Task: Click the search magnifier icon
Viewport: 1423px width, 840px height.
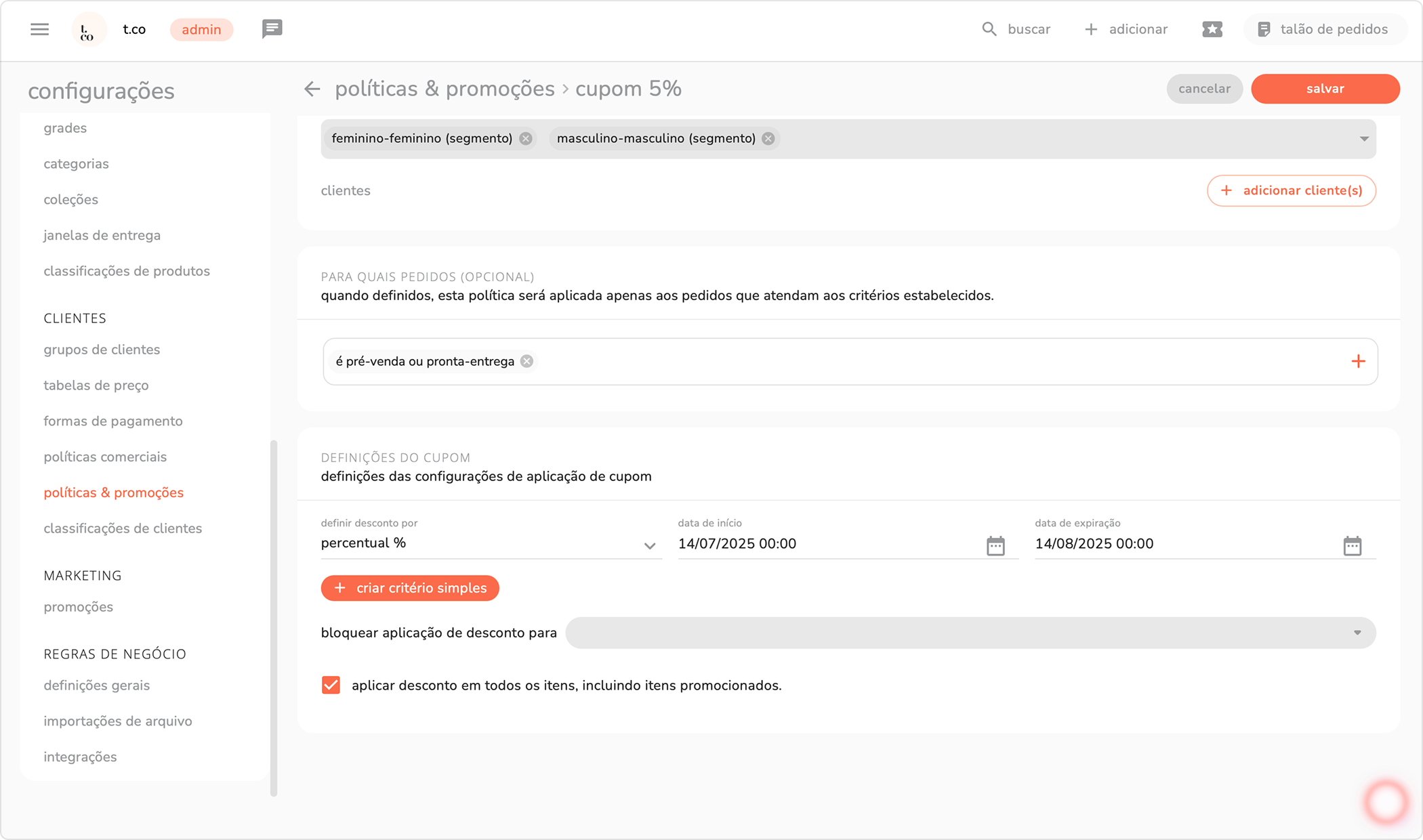Action: point(989,29)
